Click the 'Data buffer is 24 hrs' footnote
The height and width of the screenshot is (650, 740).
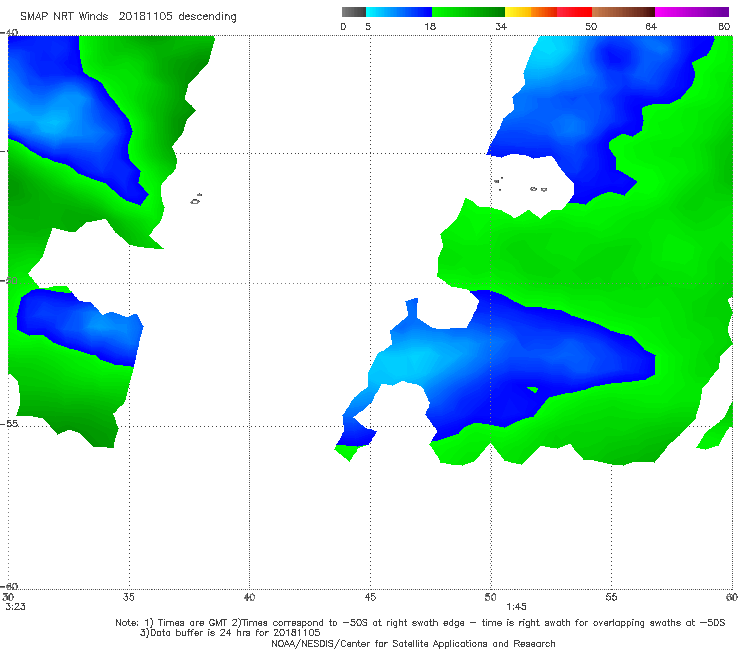click(x=230, y=633)
